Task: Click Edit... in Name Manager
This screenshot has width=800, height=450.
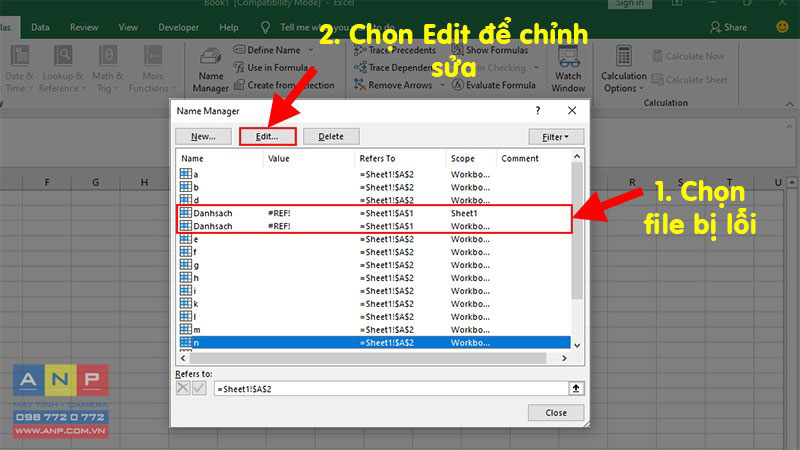Action: tap(267, 136)
